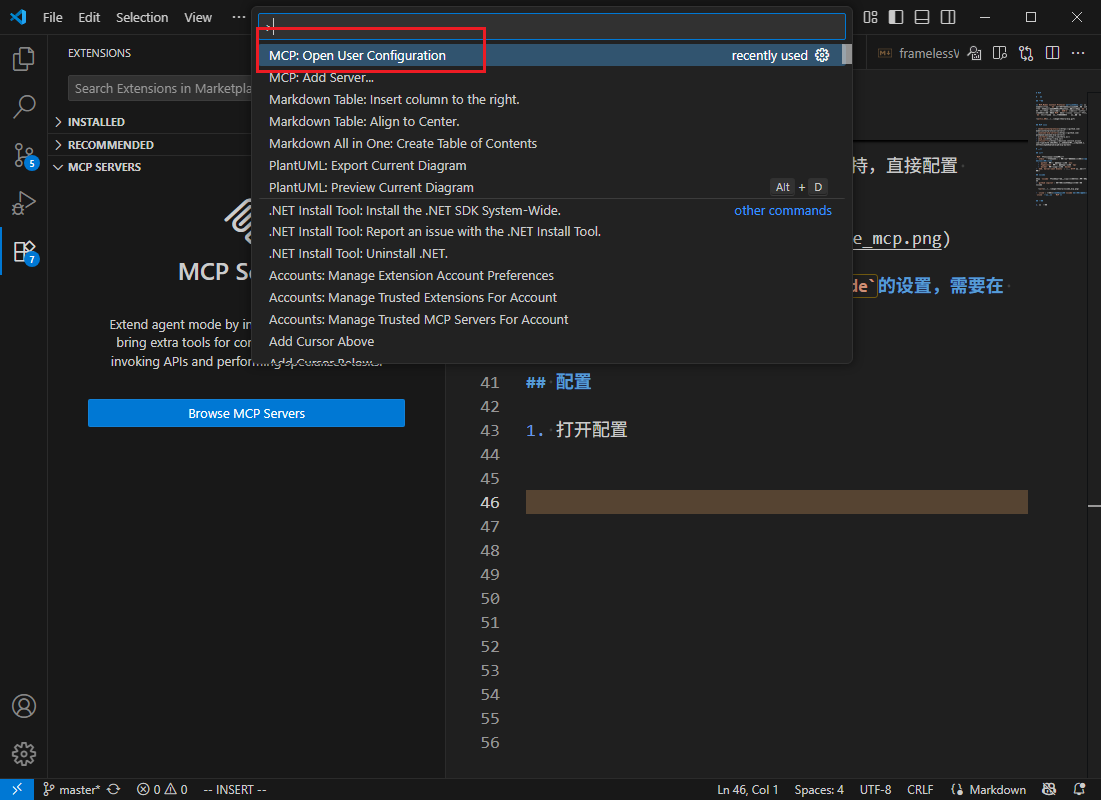This screenshot has height=800, width=1101.
Task: Open the Accounts menu icon
Action: click(x=24, y=706)
